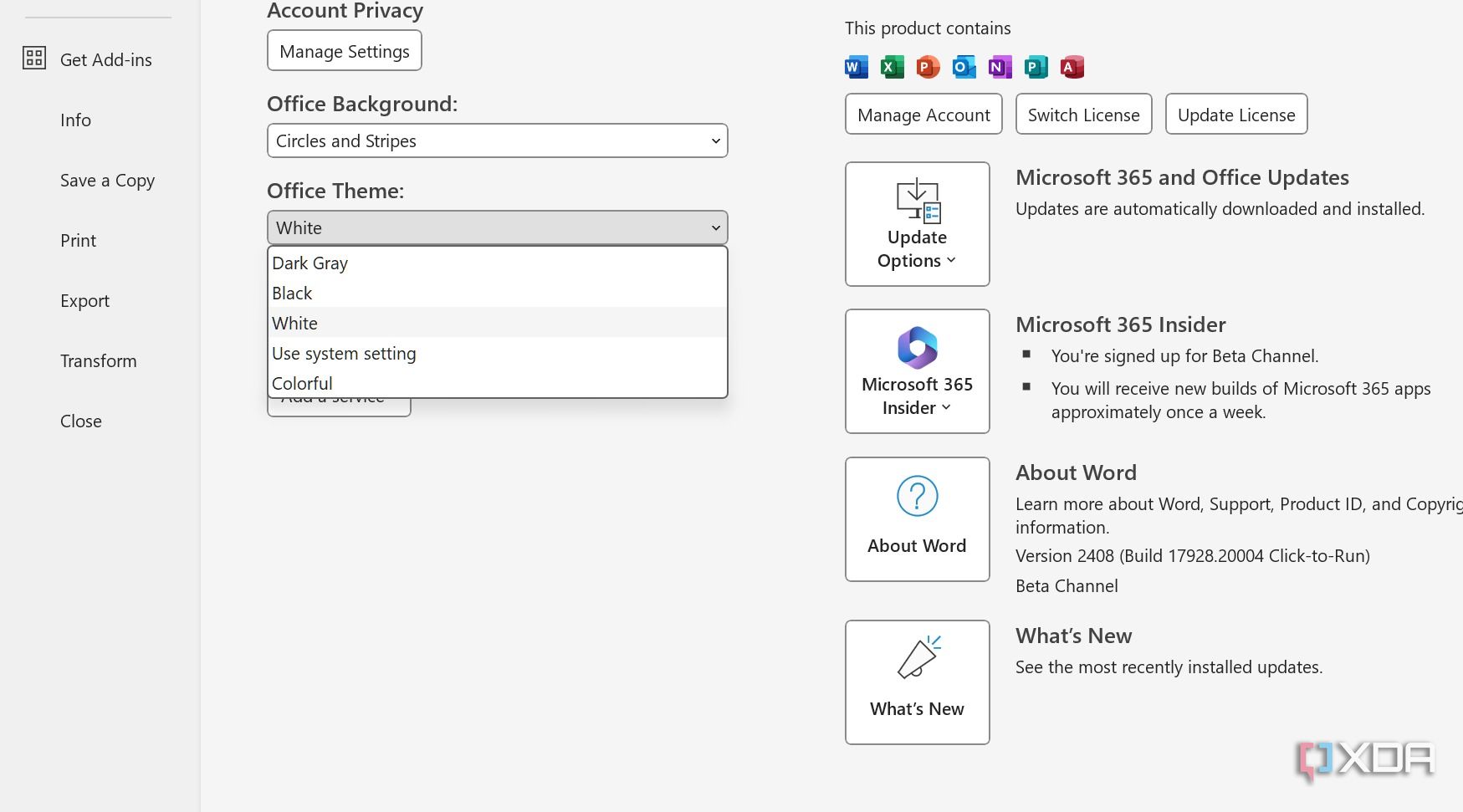Click the Word app icon
Viewport: 1463px width, 812px height.
tap(856, 67)
